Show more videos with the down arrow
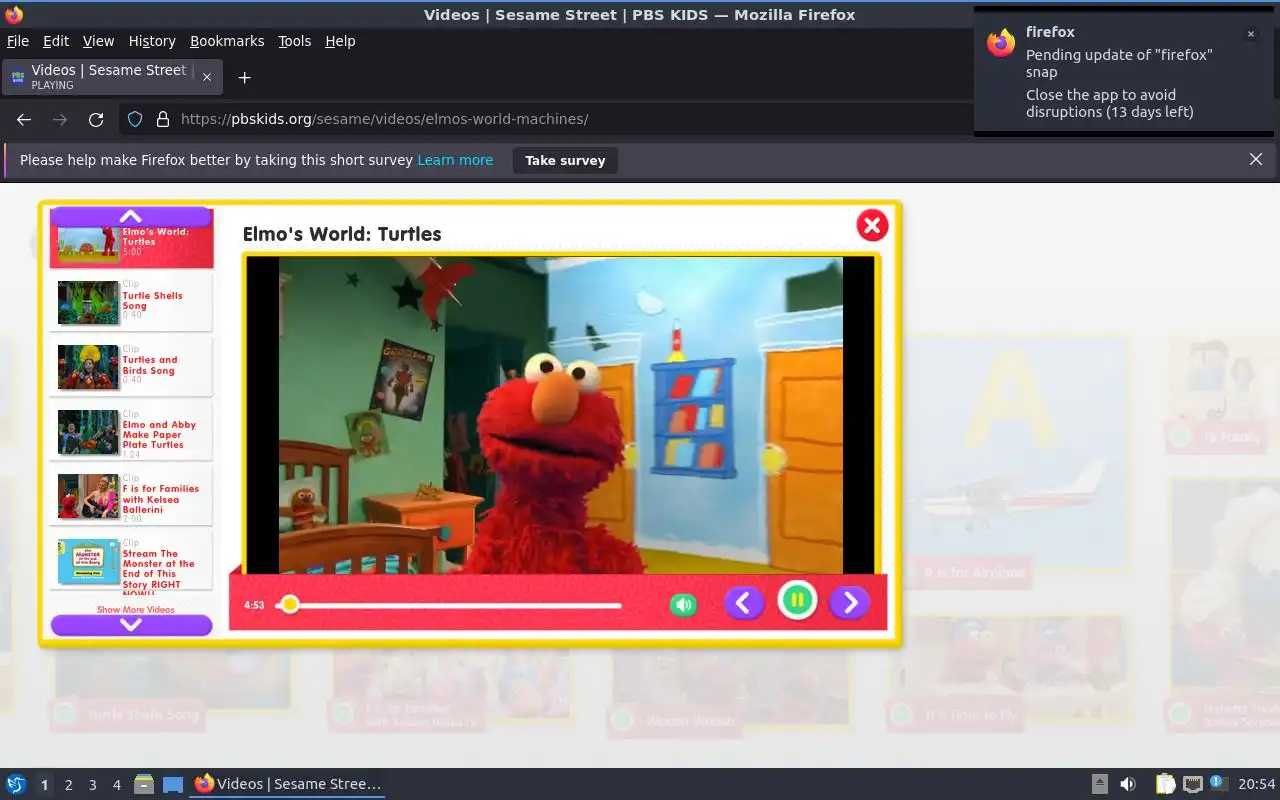Viewport: 1280px width, 800px height. 131,625
